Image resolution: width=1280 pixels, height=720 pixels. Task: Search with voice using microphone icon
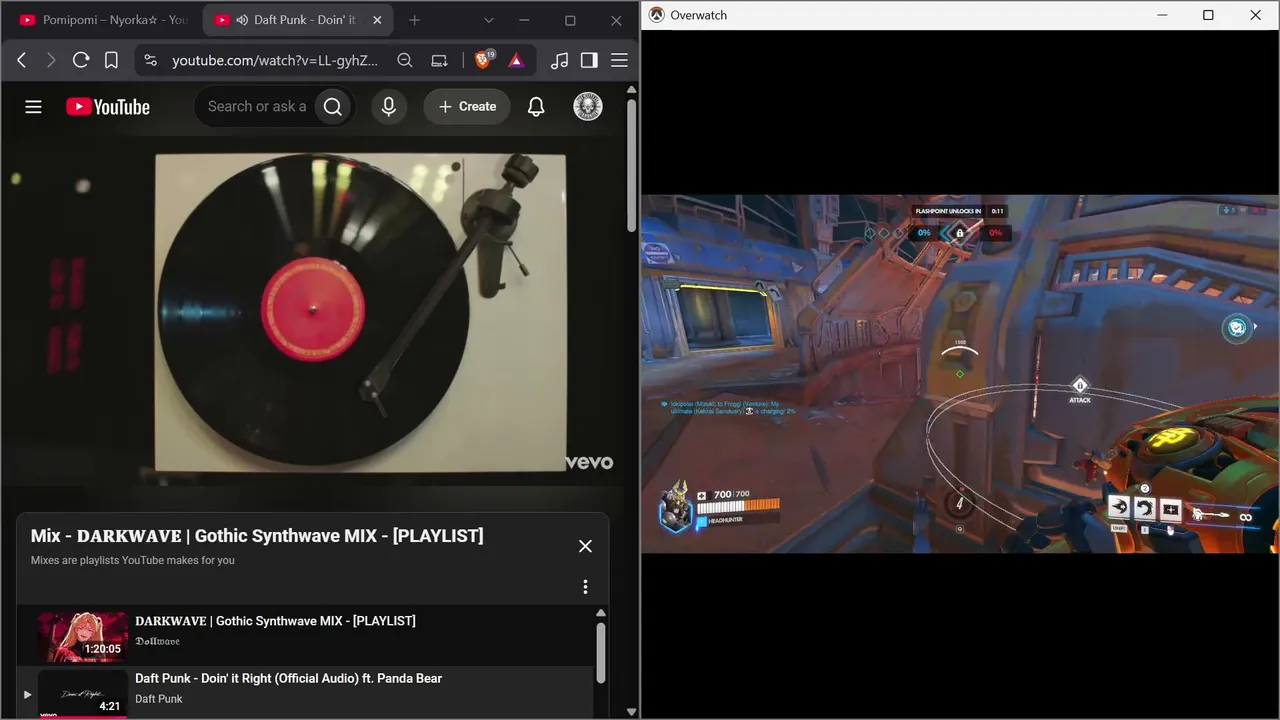389,107
